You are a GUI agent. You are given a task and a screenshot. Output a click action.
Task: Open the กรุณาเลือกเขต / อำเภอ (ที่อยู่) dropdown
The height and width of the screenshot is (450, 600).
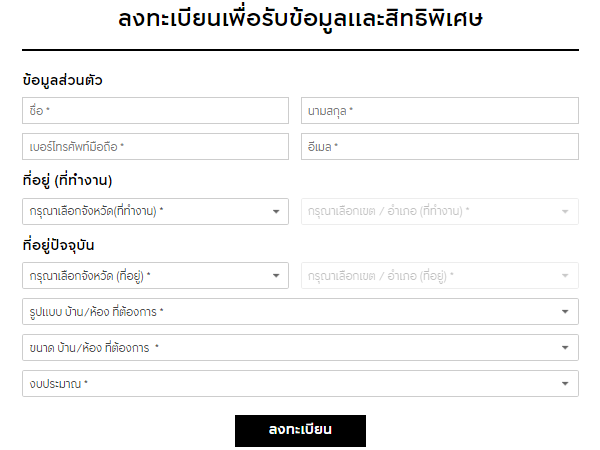430,275
